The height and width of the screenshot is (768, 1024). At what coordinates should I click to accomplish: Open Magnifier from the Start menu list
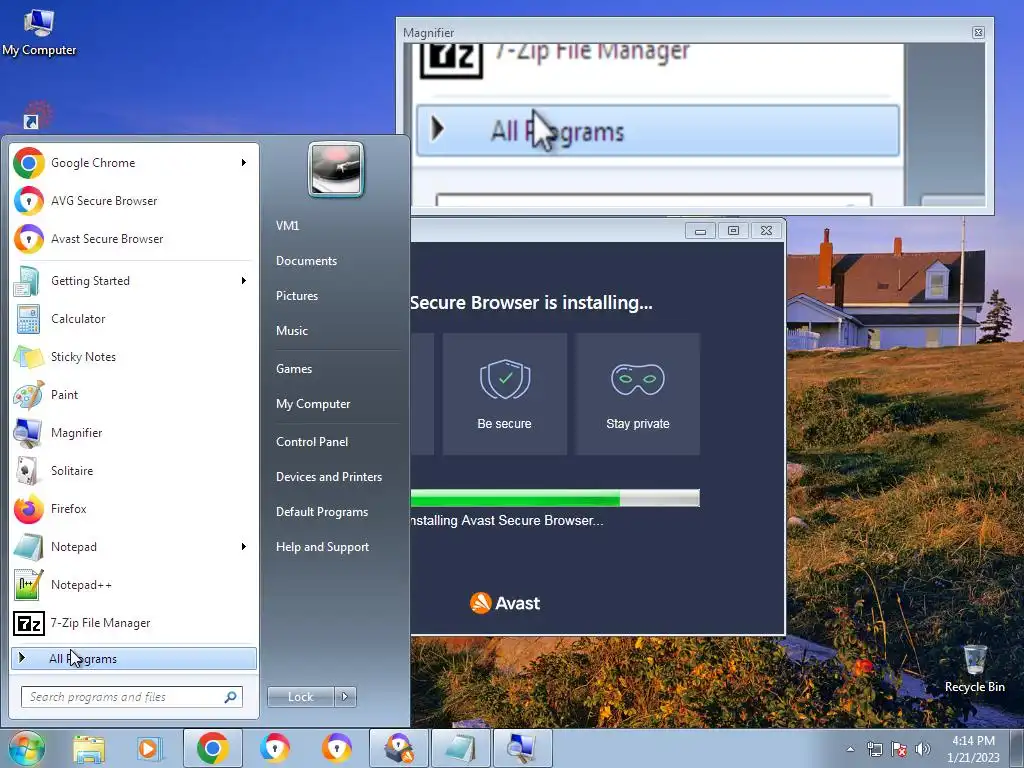(134, 432)
